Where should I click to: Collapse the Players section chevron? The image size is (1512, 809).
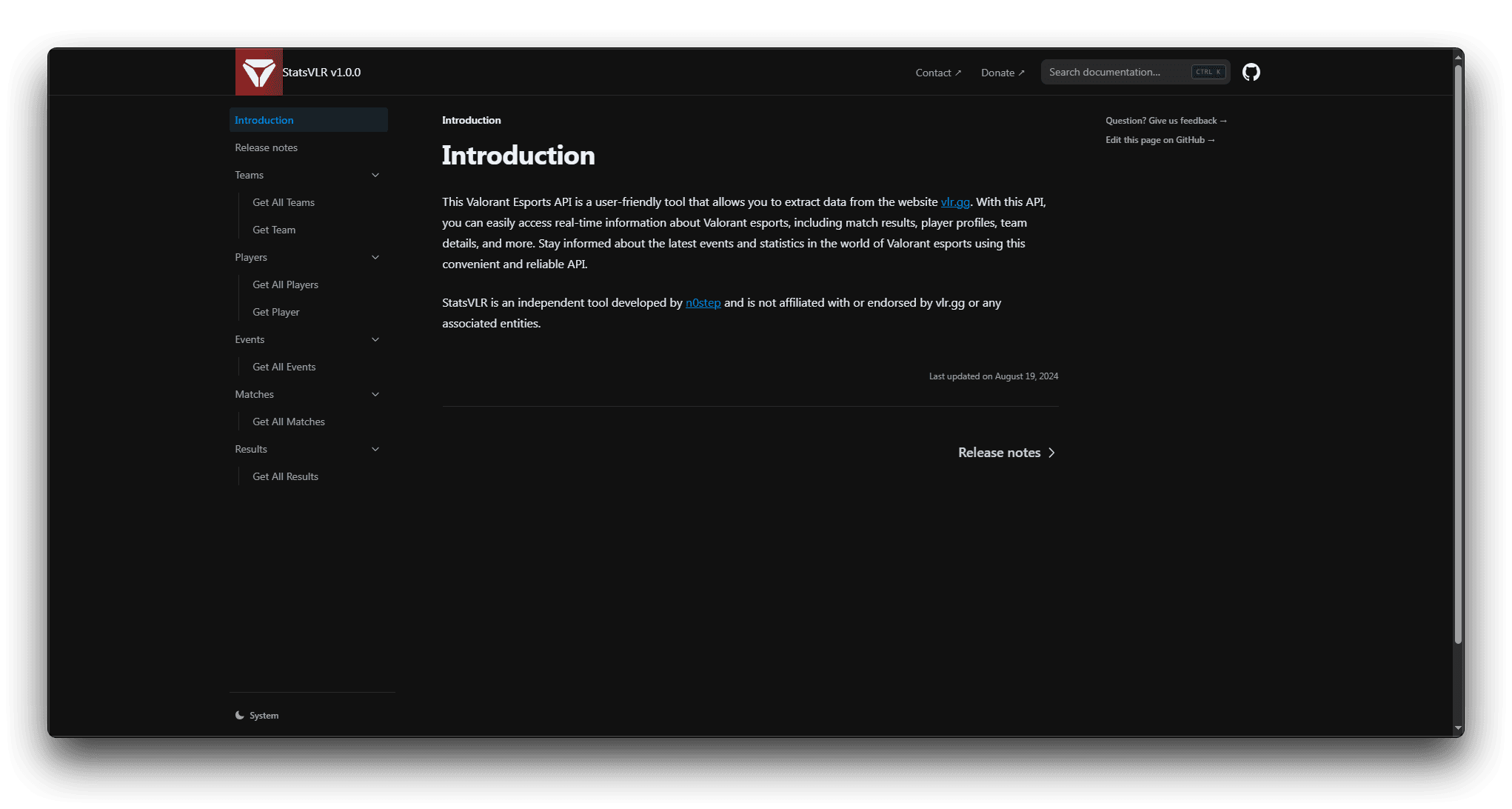point(375,258)
